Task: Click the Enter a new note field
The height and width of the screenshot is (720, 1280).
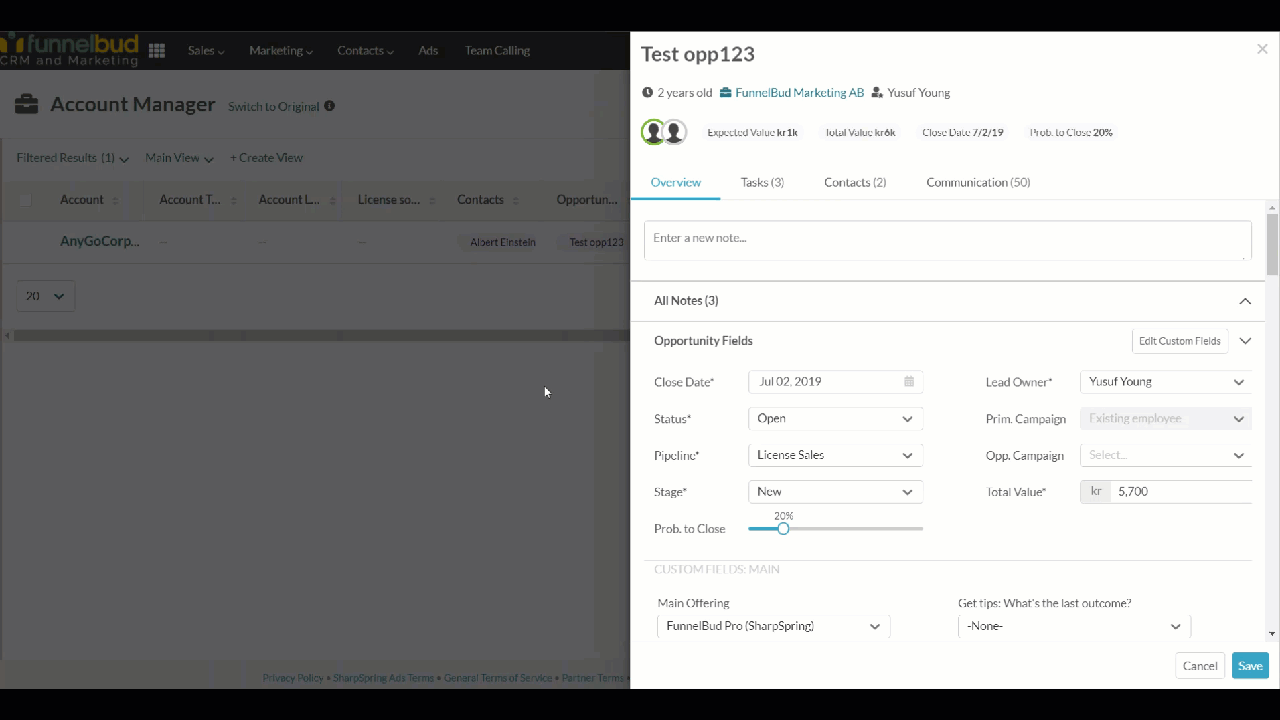Action: pos(948,240)
